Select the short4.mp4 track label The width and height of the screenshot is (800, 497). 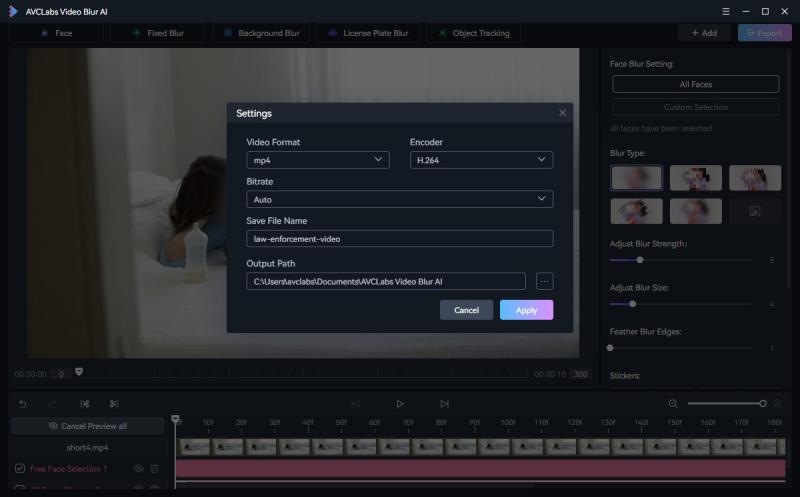(87, 448)
